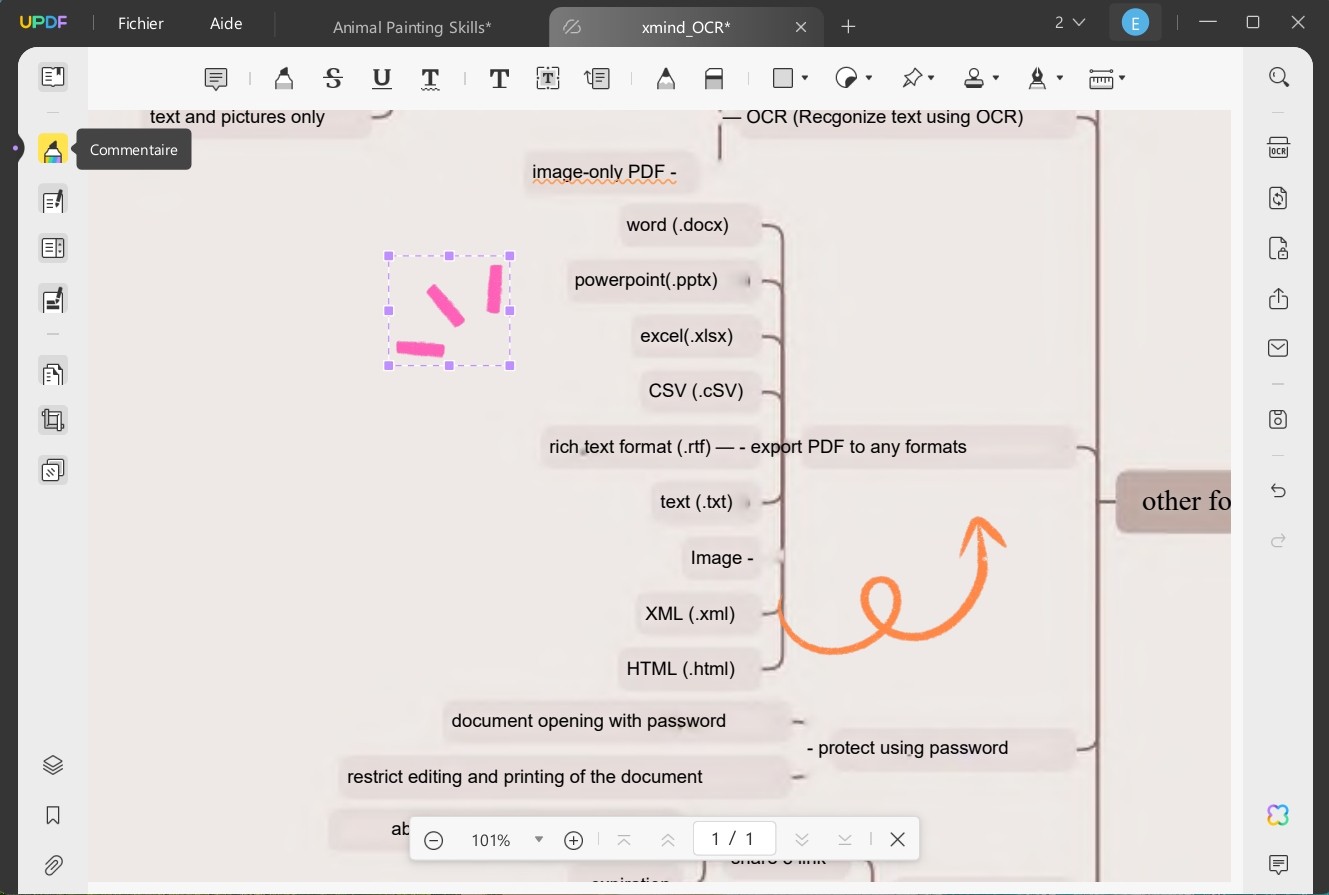Expand the open windows count dropdown showing 2

tap(1070, 22)
